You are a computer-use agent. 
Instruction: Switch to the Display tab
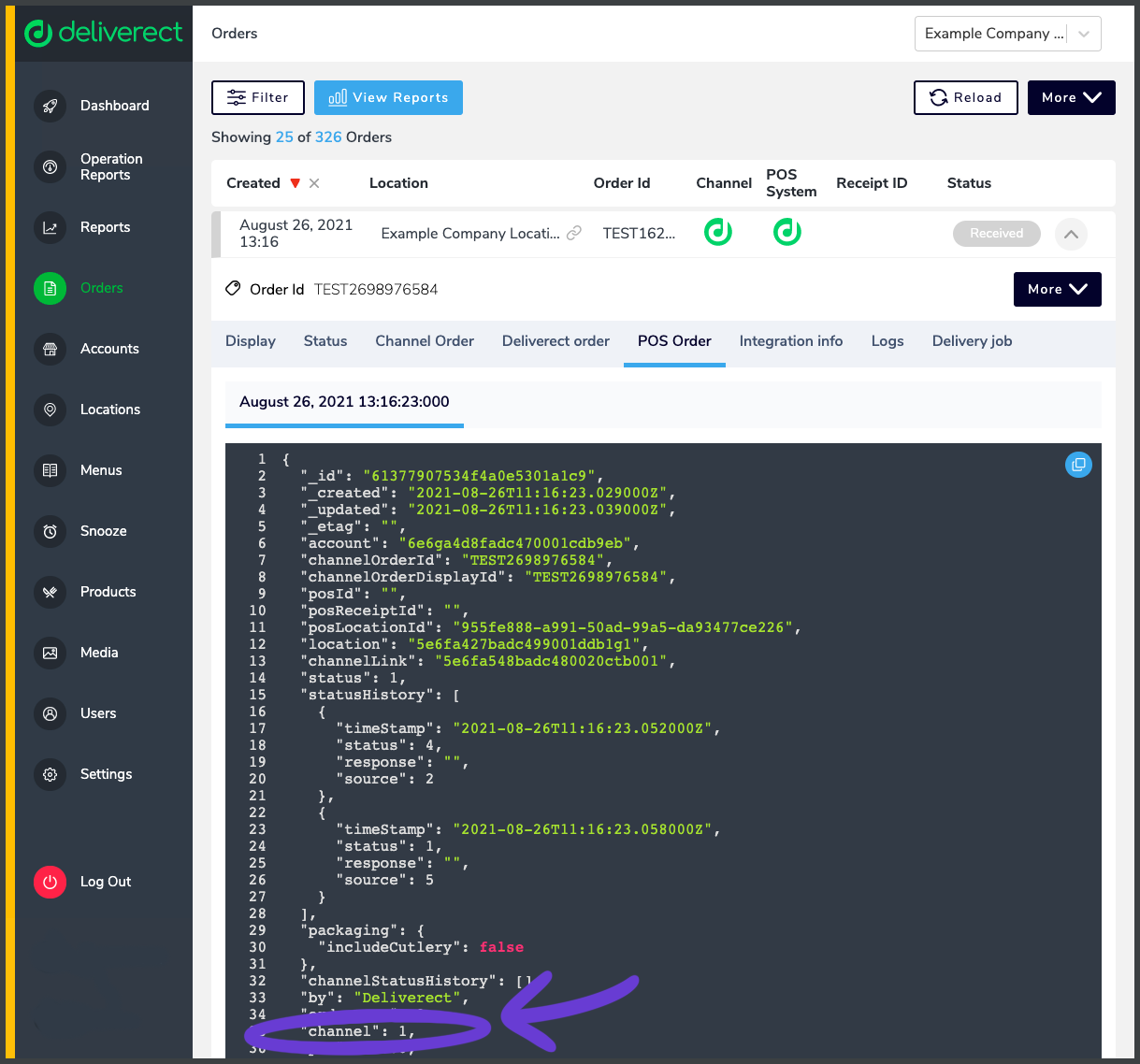(x=251, y=341)
